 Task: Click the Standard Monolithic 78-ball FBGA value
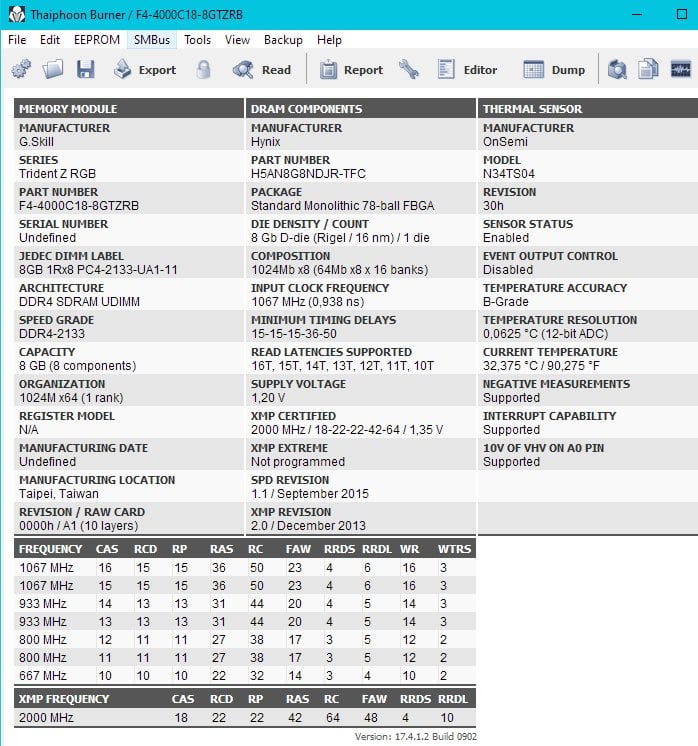pyautogui.click(x=343, y=206)
